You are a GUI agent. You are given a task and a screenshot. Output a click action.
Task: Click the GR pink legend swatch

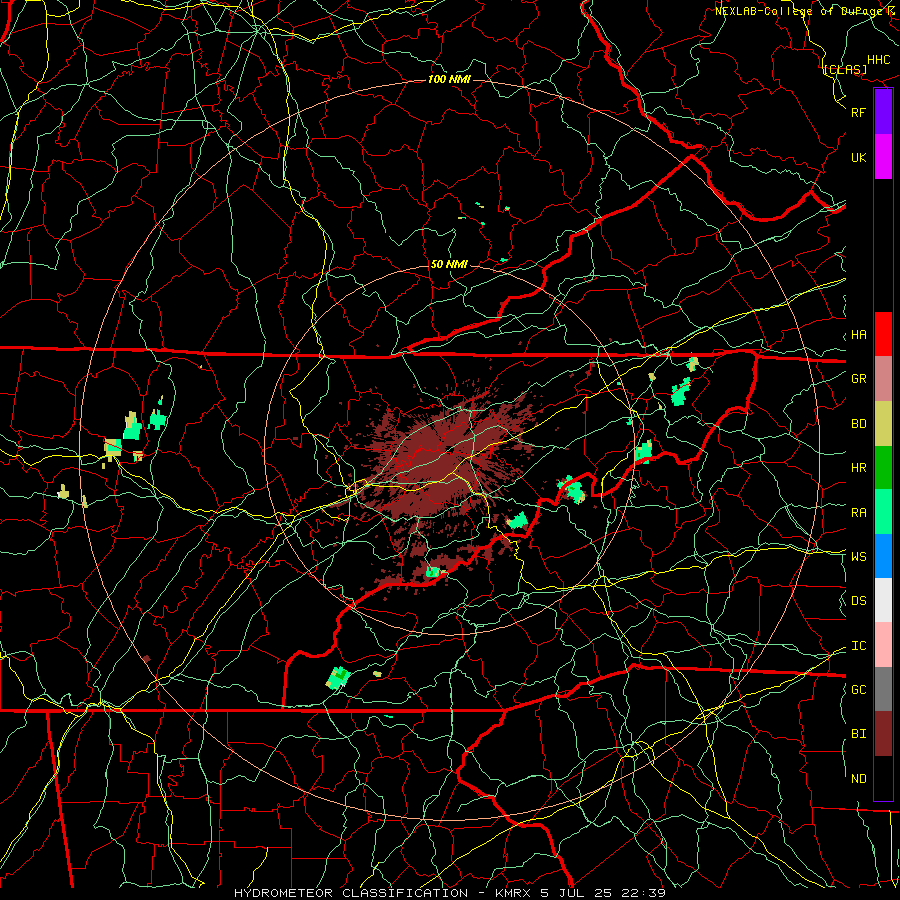pos(883,379)
